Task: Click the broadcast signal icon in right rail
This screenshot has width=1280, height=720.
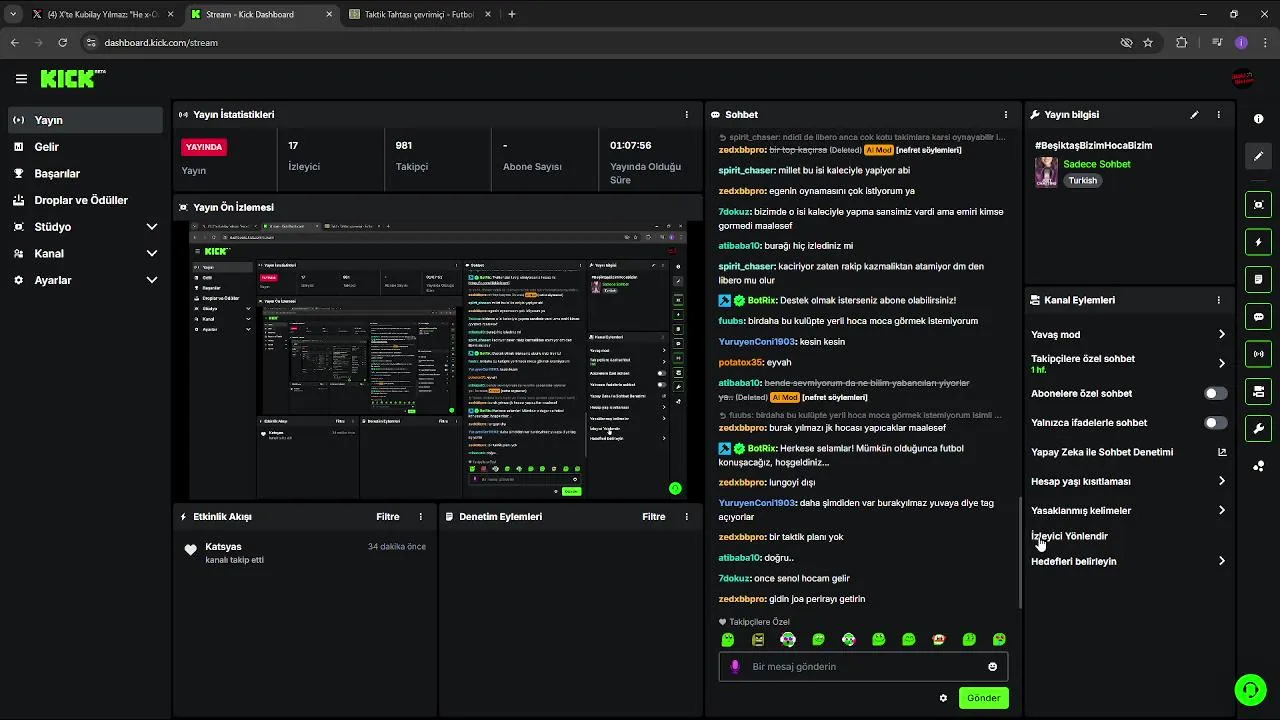Action: tap(1258, 354)
